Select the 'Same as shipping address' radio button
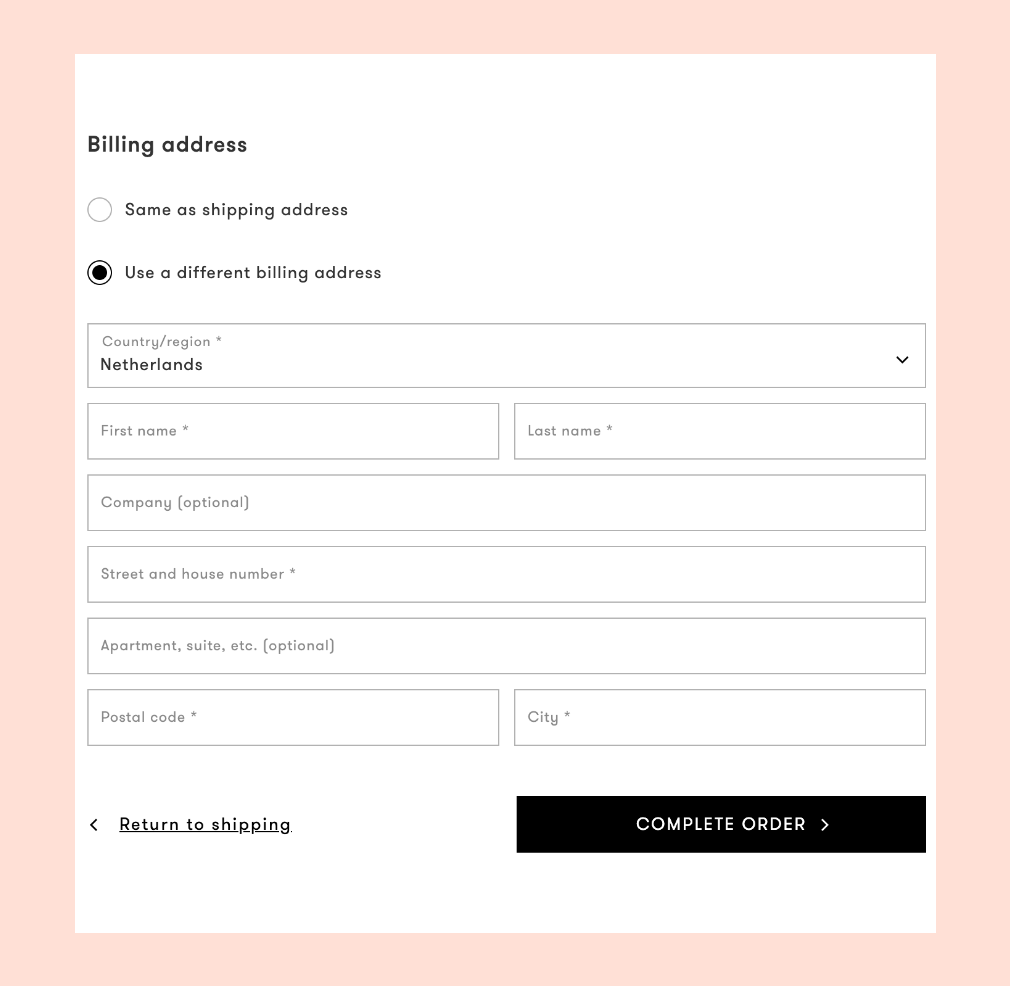Viewport: 1010px width, 986px height. (x=100, y=210)
